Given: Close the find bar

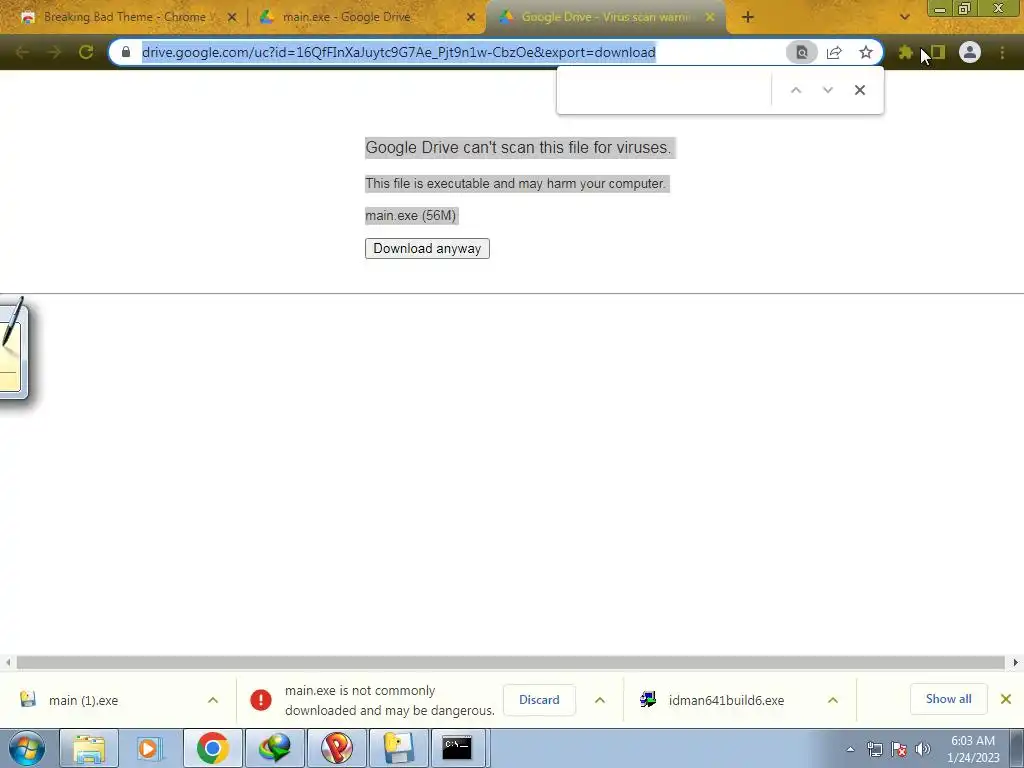Looking at the screenshot, I should pos(859,90).
